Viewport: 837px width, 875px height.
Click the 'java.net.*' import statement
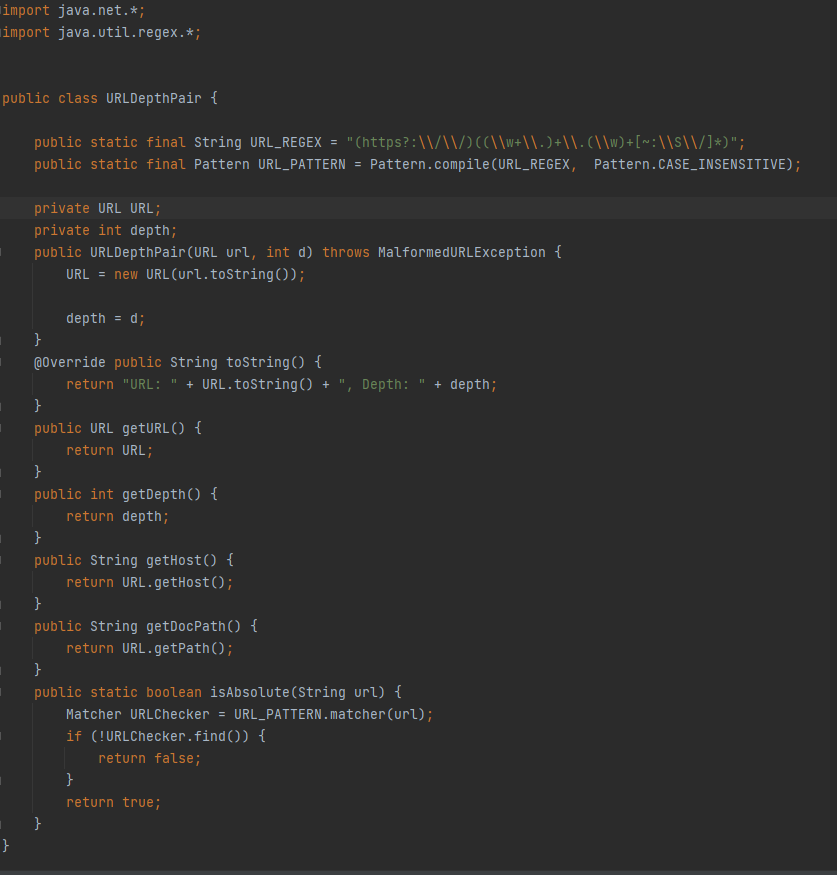coord(73,11)
